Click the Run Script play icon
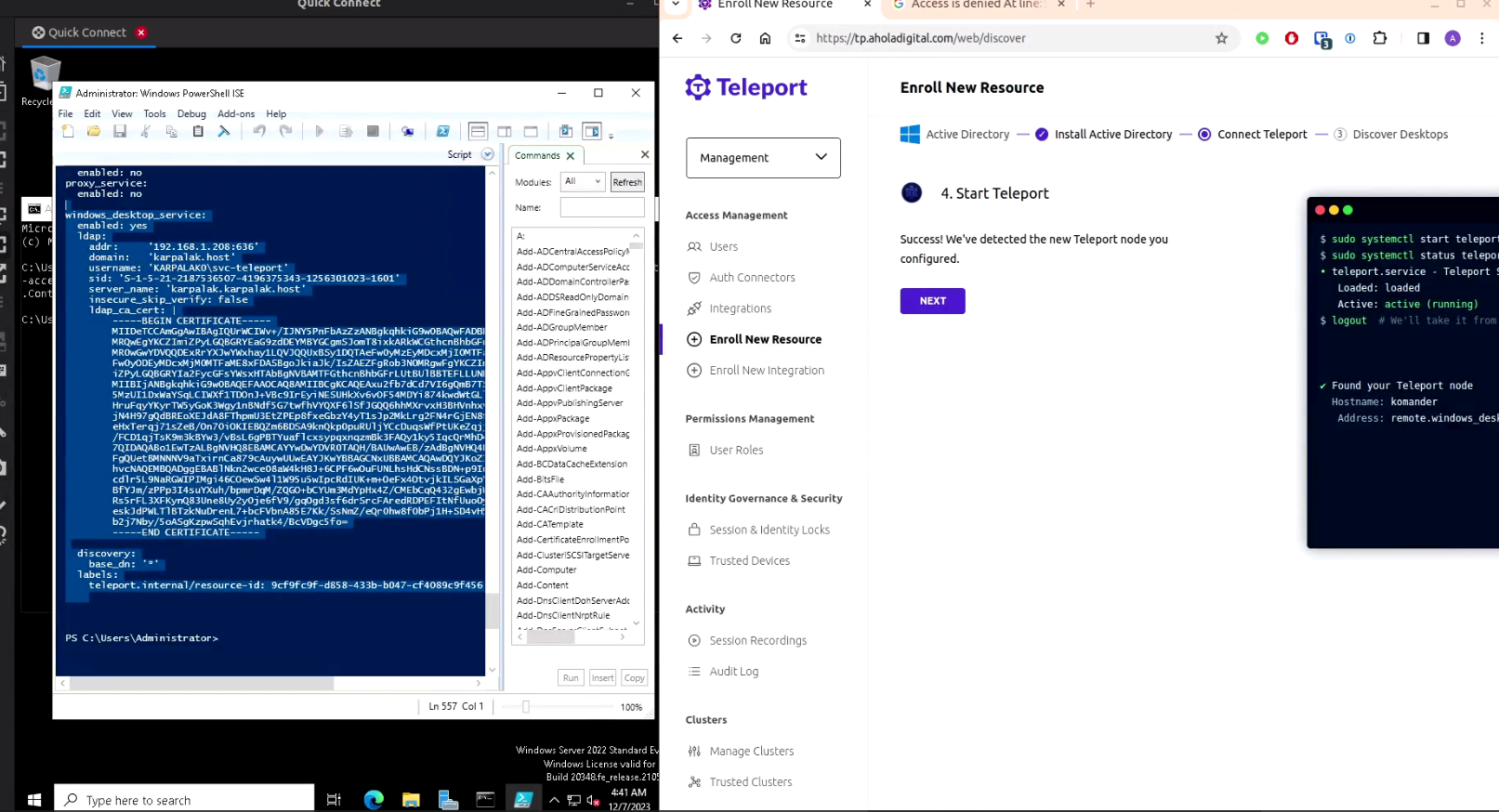 coord(320,132)
